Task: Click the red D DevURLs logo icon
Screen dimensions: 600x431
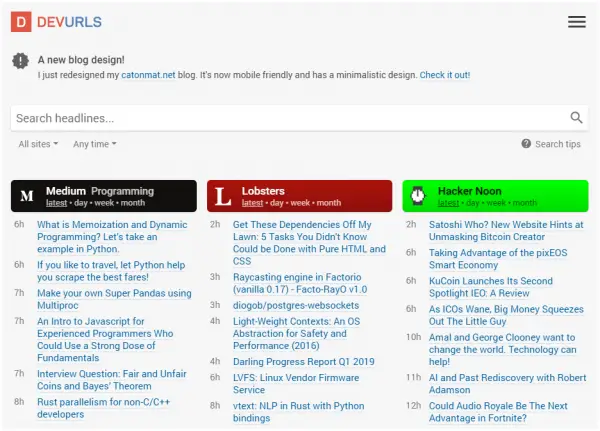Action: point(21,22)
